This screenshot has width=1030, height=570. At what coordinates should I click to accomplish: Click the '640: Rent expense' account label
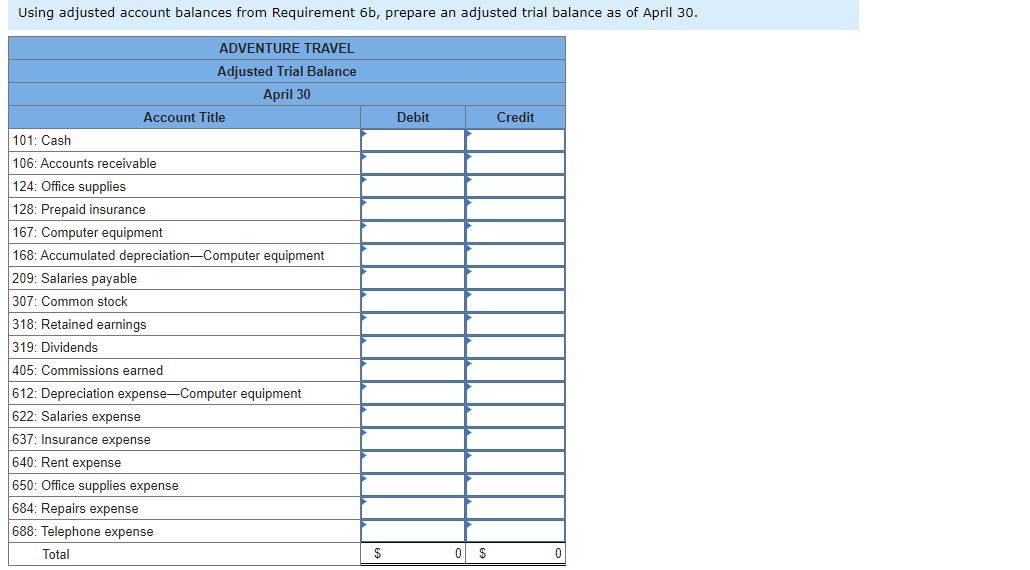point(66,462)
